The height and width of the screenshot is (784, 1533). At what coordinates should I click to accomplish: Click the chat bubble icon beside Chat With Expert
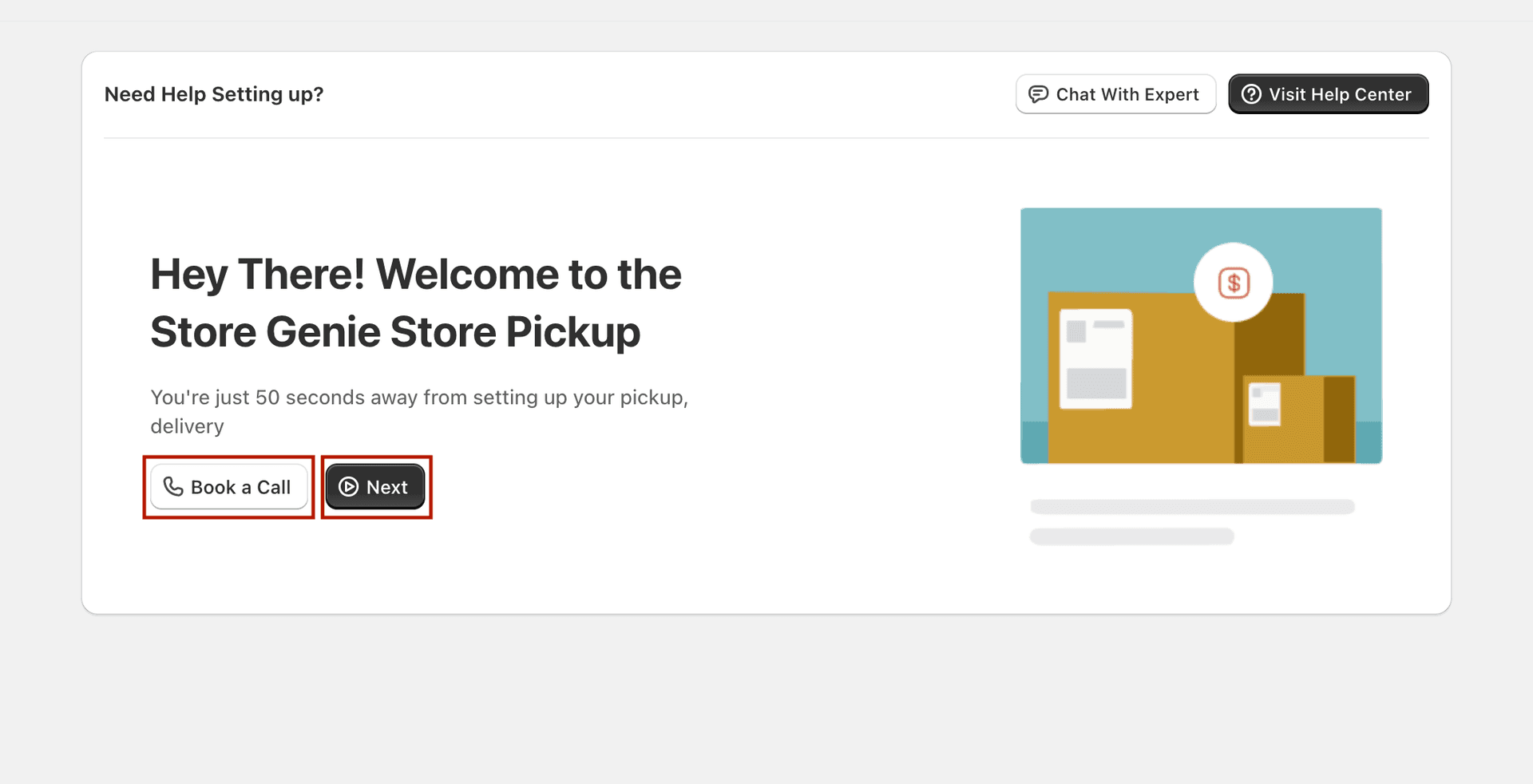click(1038, 93)
